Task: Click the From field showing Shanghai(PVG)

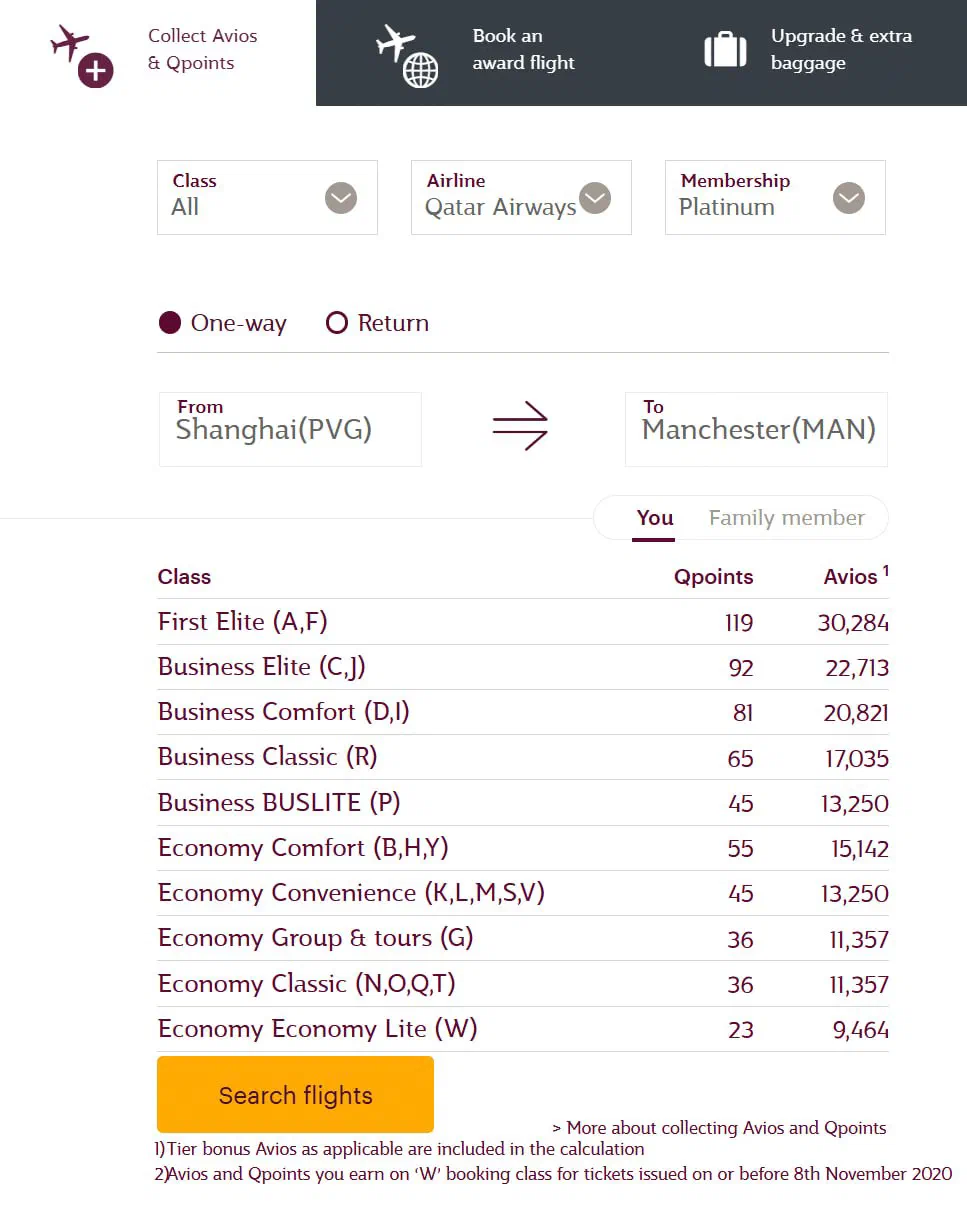Action: click(290, 429)
